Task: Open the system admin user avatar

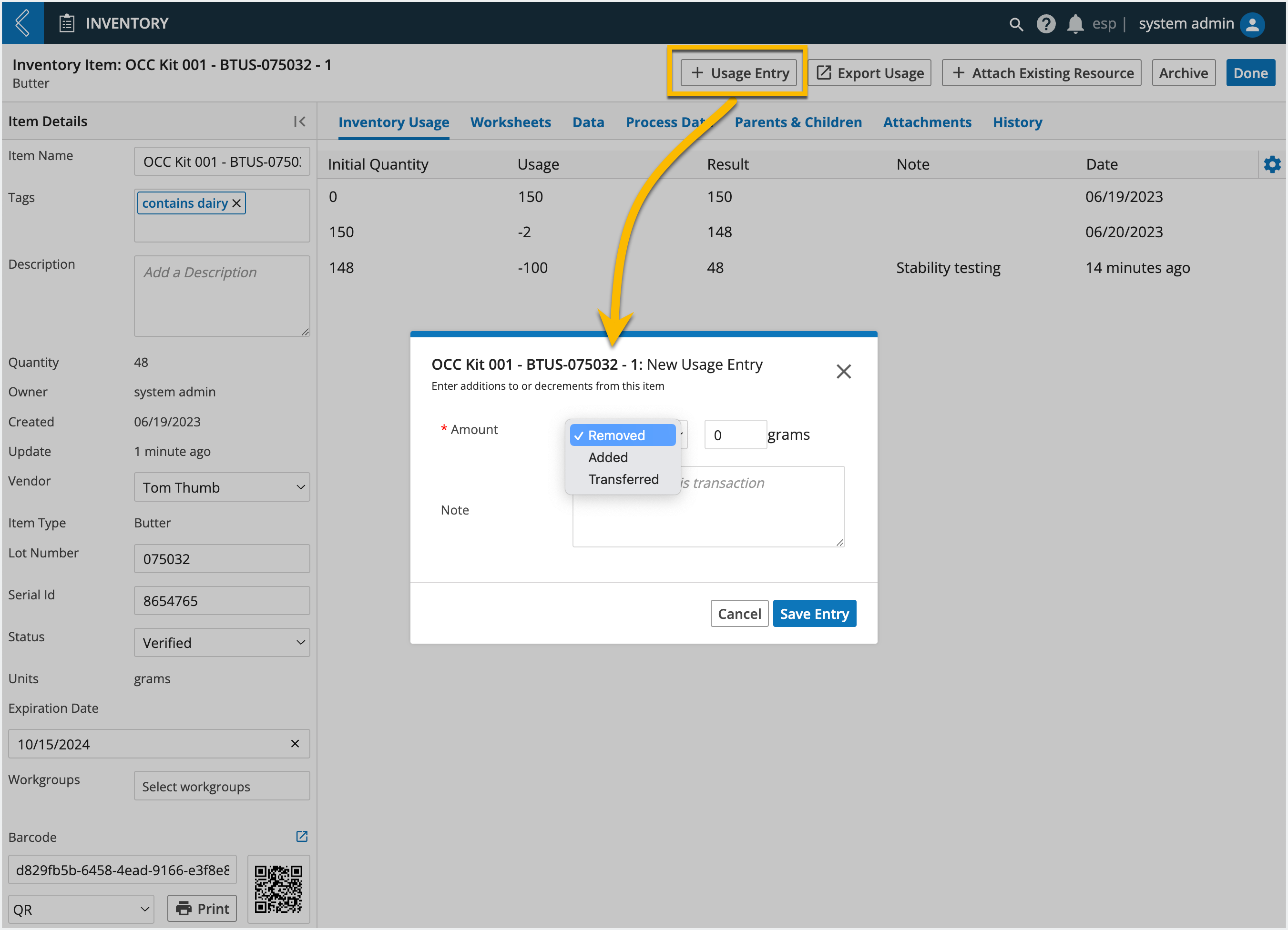Action: coord(1252,24)
